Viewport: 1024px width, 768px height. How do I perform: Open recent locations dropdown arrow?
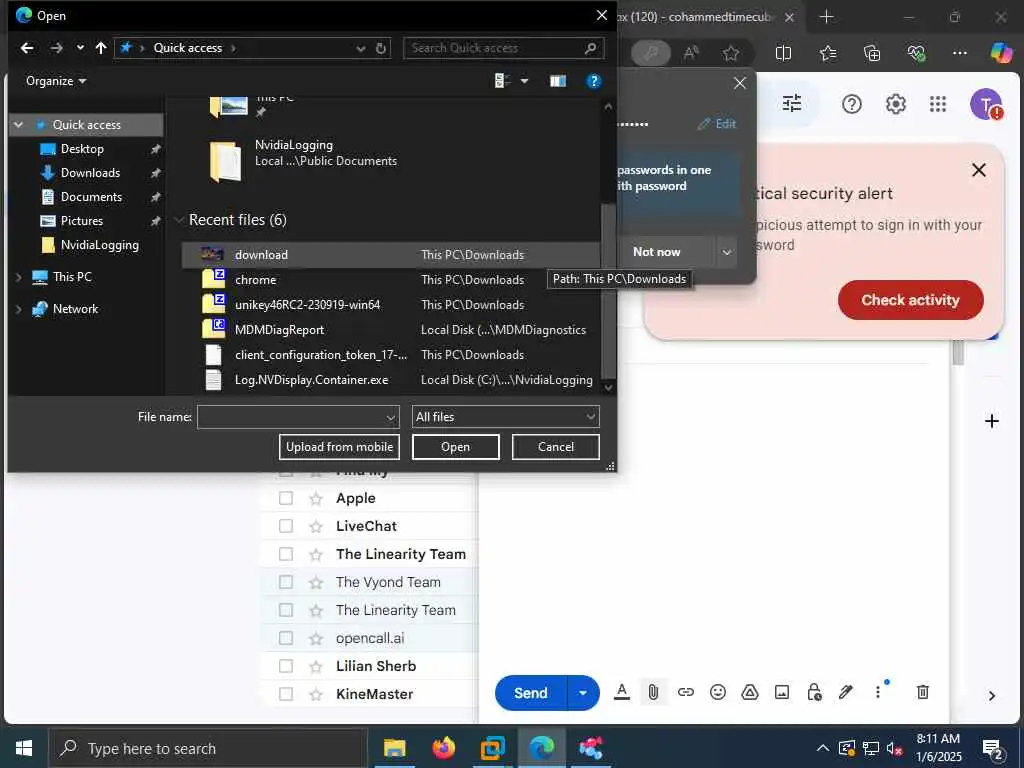[x=80, y=48]
